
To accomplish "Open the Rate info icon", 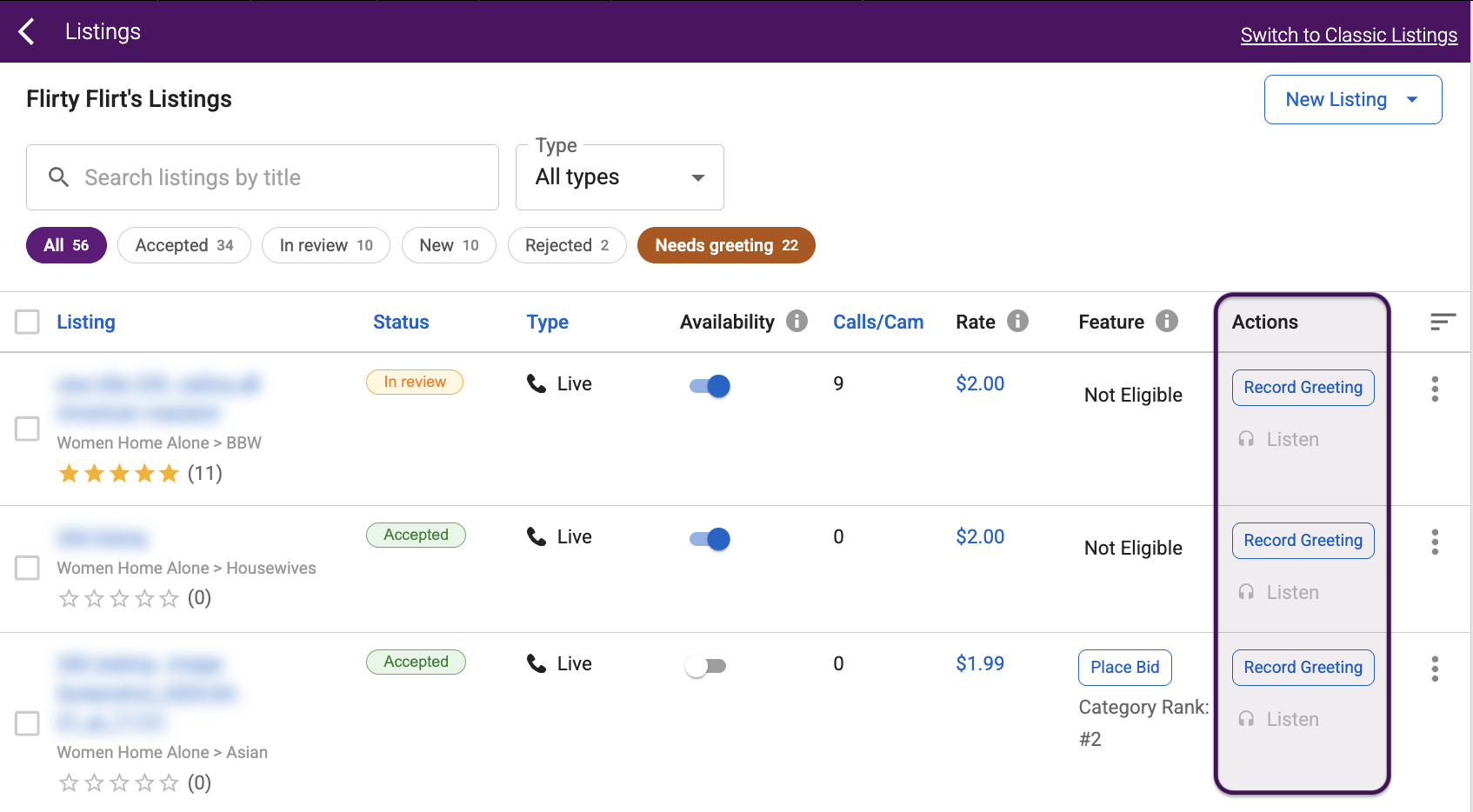I will coord(1017,321).
